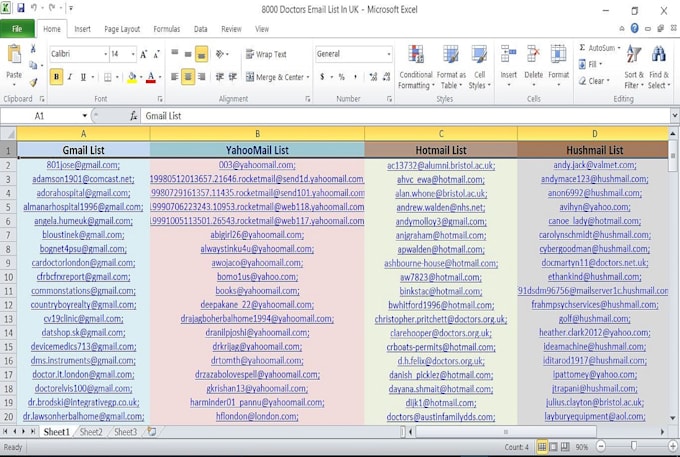Click the Undo icon

(x=34, y=8)
